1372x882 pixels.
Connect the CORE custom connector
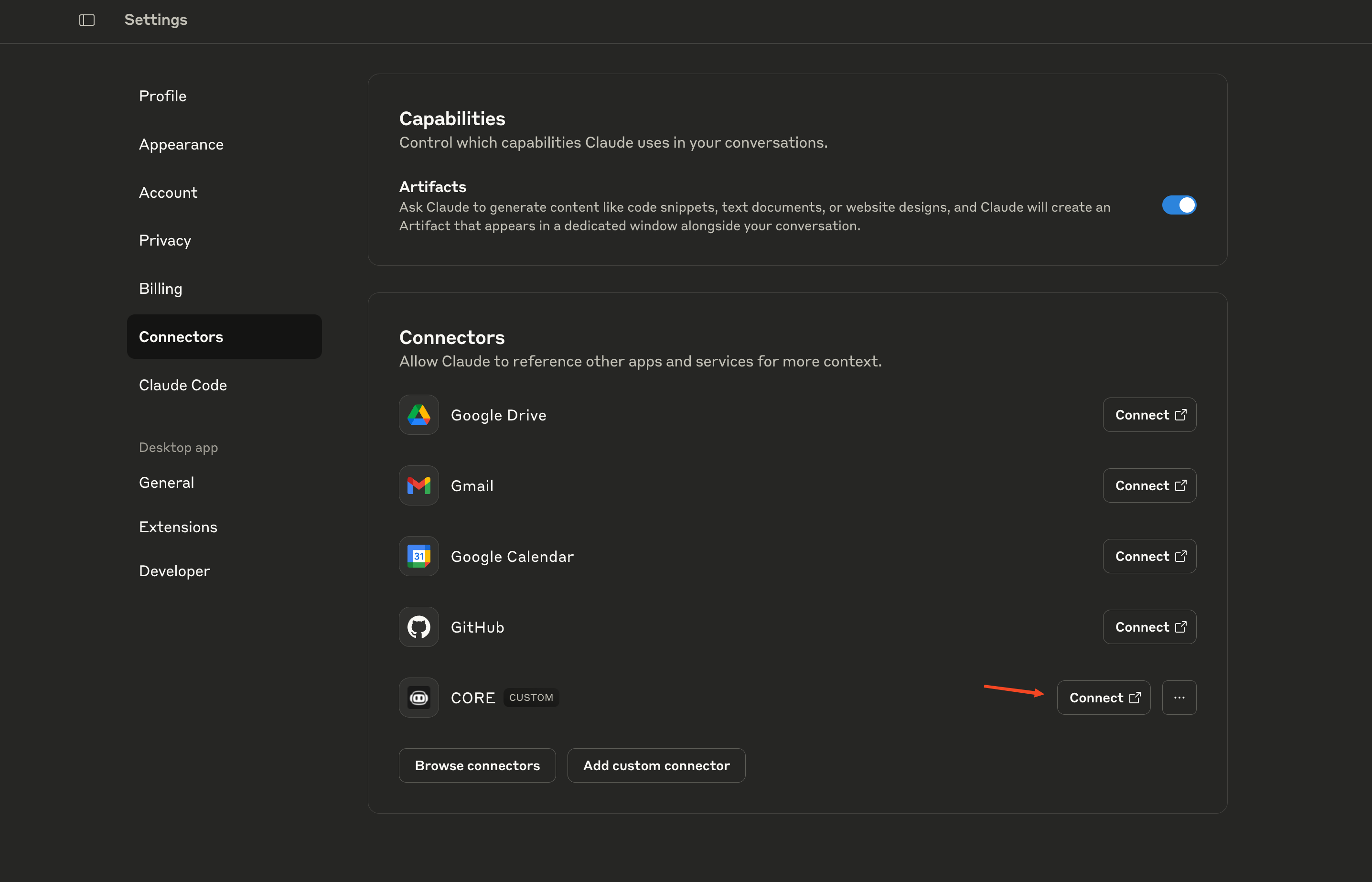click(1104, 698)
